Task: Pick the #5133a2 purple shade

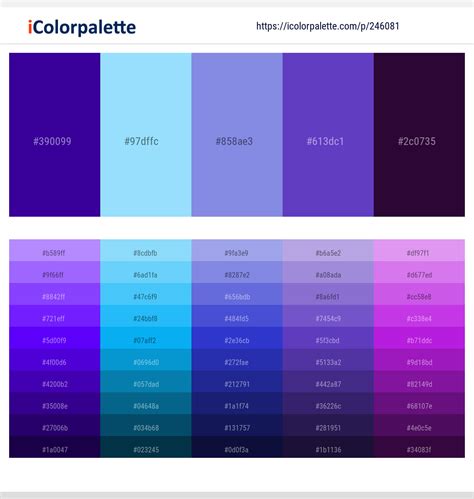Action: click(328, 360)
